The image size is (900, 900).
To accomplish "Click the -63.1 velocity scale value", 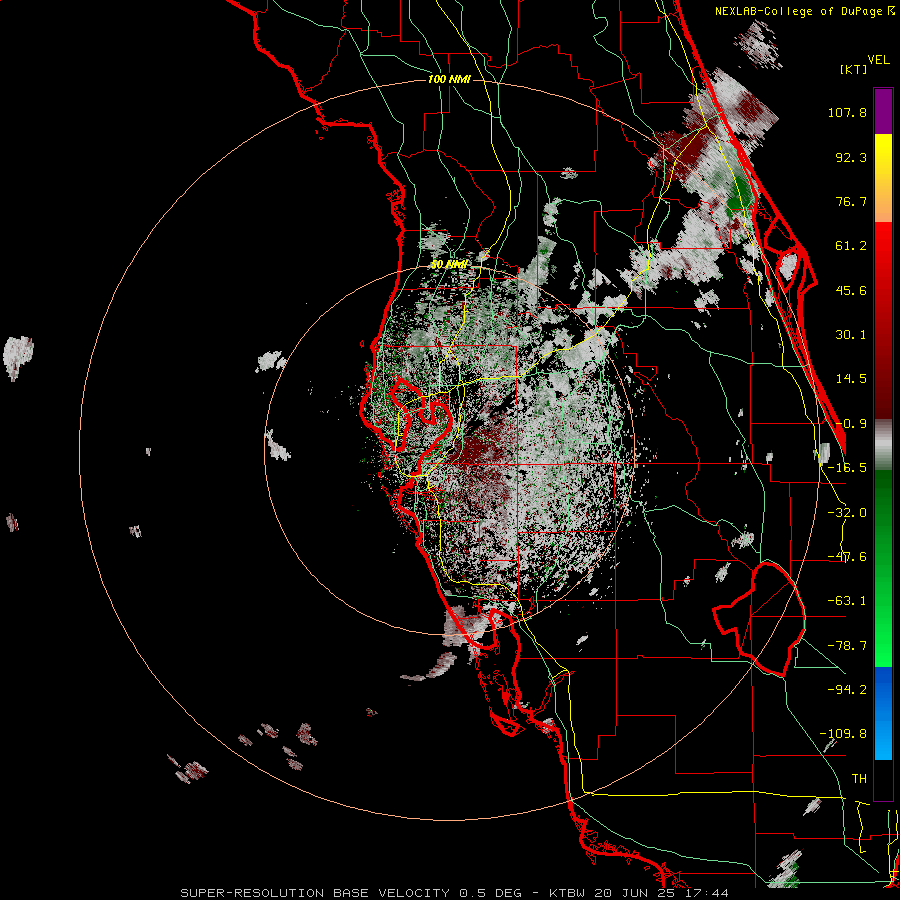I will point(847,601).
